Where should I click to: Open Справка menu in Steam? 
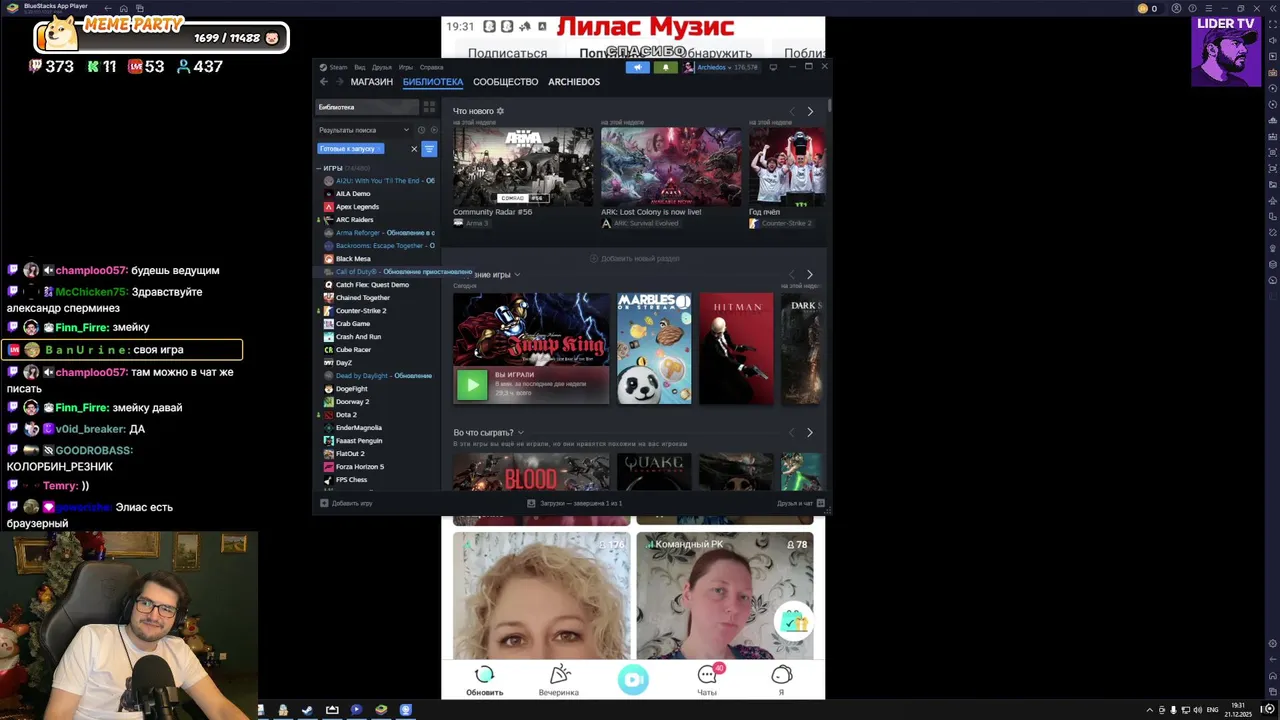click(x=432, y=67)
